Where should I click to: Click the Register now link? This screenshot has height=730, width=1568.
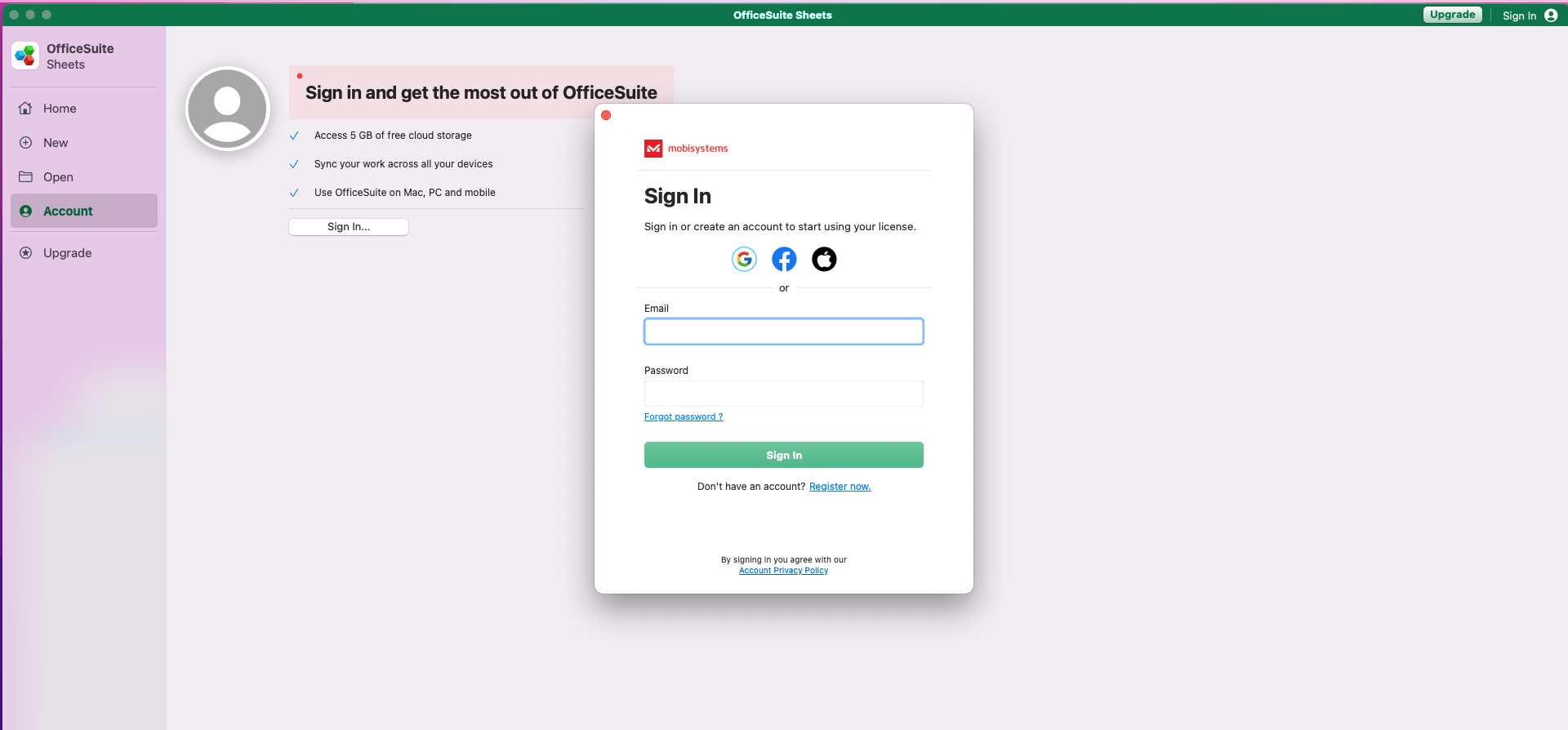(x=840, y=487)
